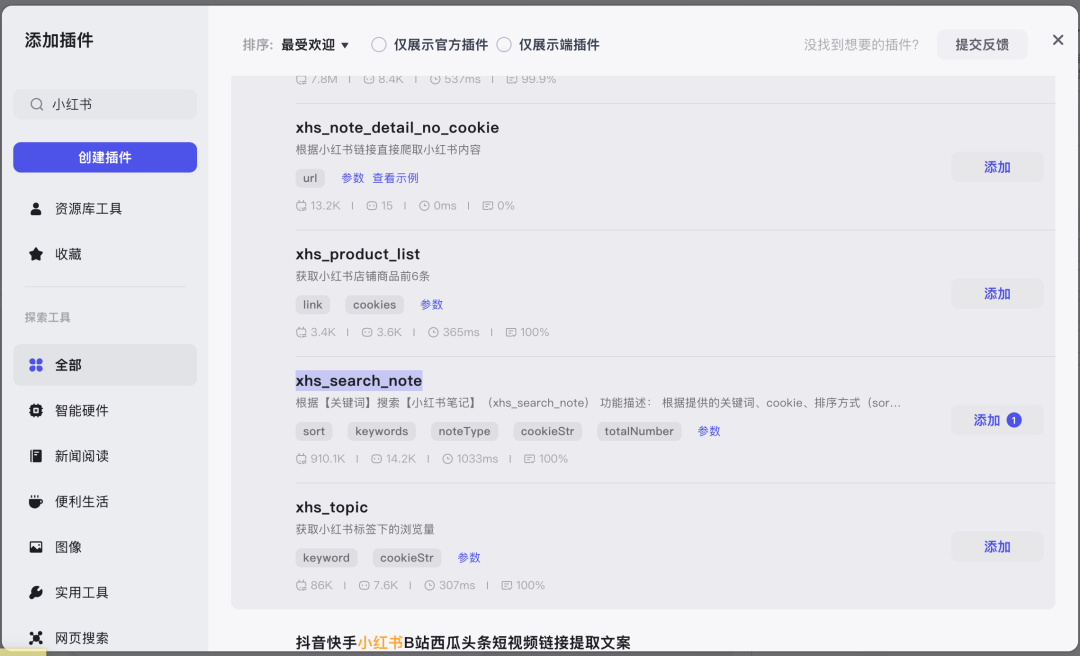Click the search field containing 小红书
The height and width of the screenshot is (656, 1080).
(x=105, y=105)
